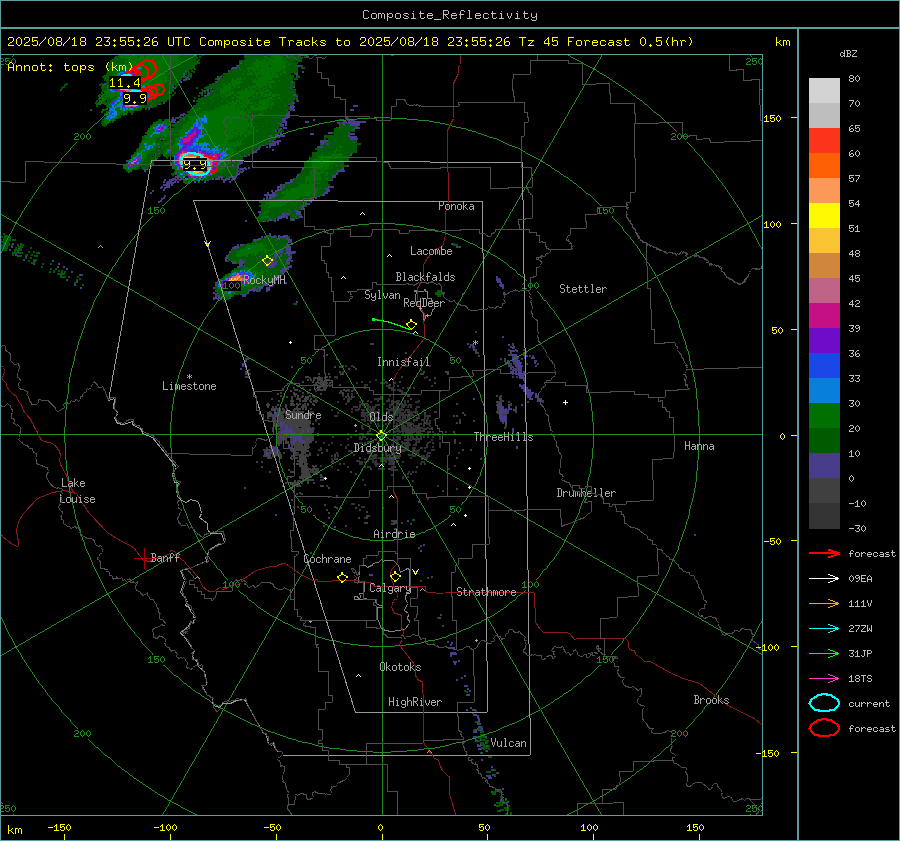Click the yellow diamond marker at Calgary
The image size is (900, 841).
pos(395,576)
